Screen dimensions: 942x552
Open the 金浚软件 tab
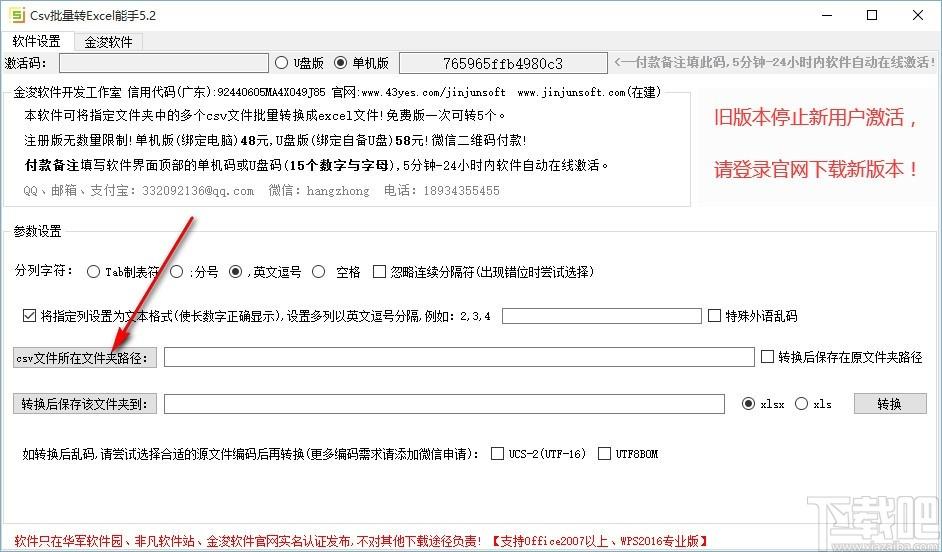pyautogui.click(x=108, y=42)
